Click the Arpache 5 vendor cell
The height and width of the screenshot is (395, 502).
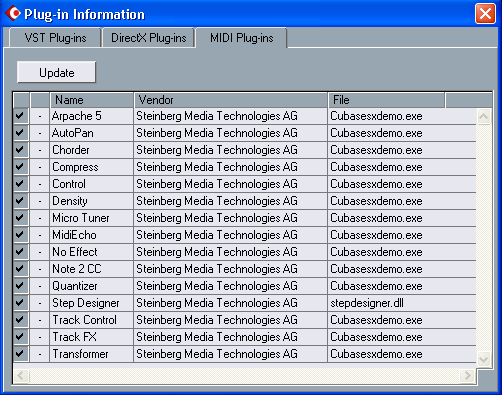pyautogui.click(x=231, y=116)
